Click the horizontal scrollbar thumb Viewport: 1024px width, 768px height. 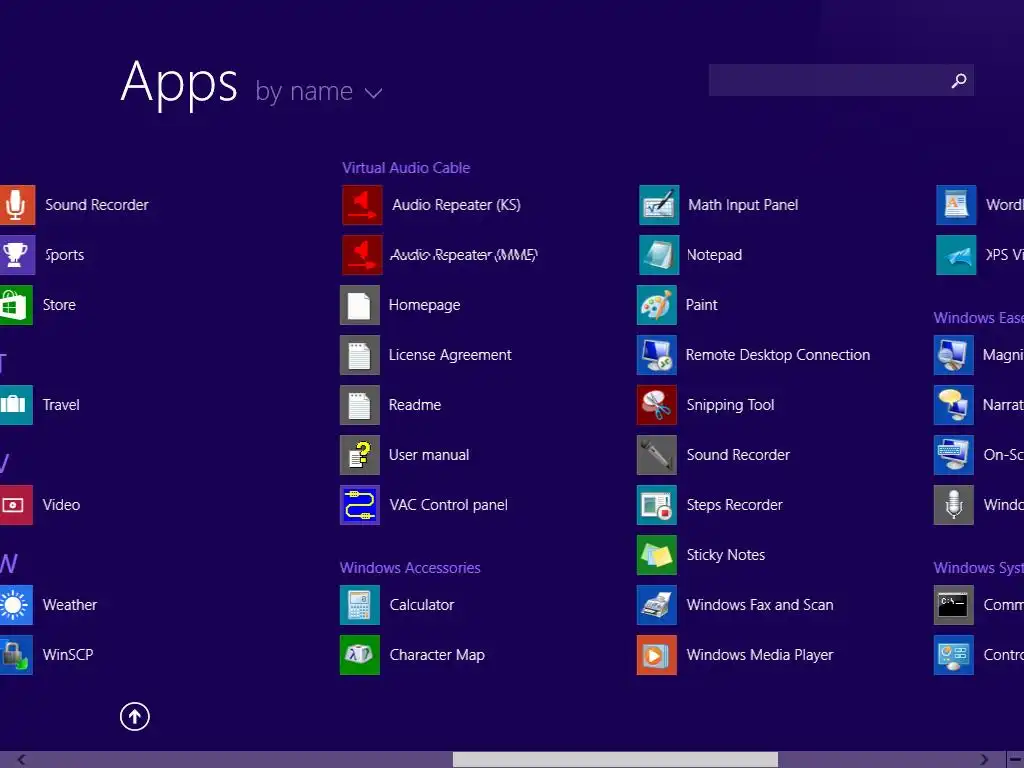pos(615,760)
